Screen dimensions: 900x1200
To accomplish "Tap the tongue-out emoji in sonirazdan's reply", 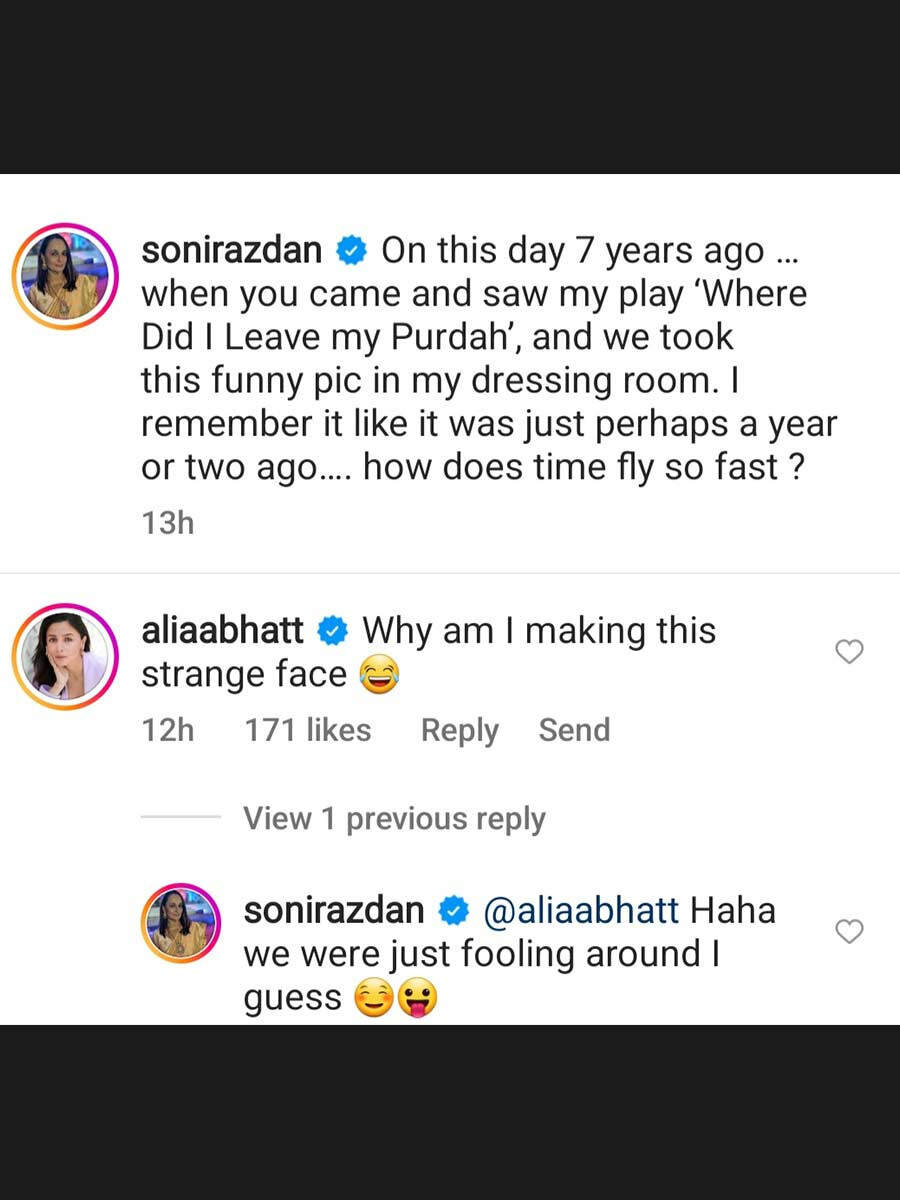I will coord(419,999).
